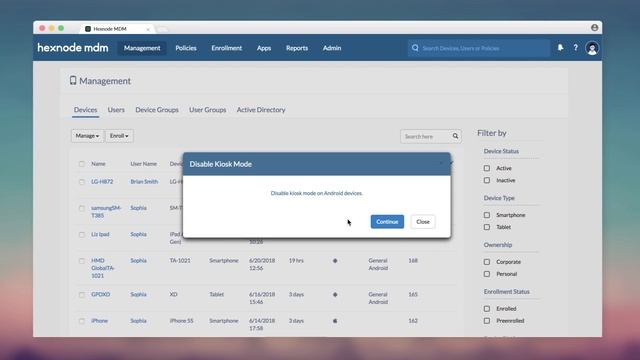640x360 pixels.
Task: Open the user profile avatar
Action: 592,48
